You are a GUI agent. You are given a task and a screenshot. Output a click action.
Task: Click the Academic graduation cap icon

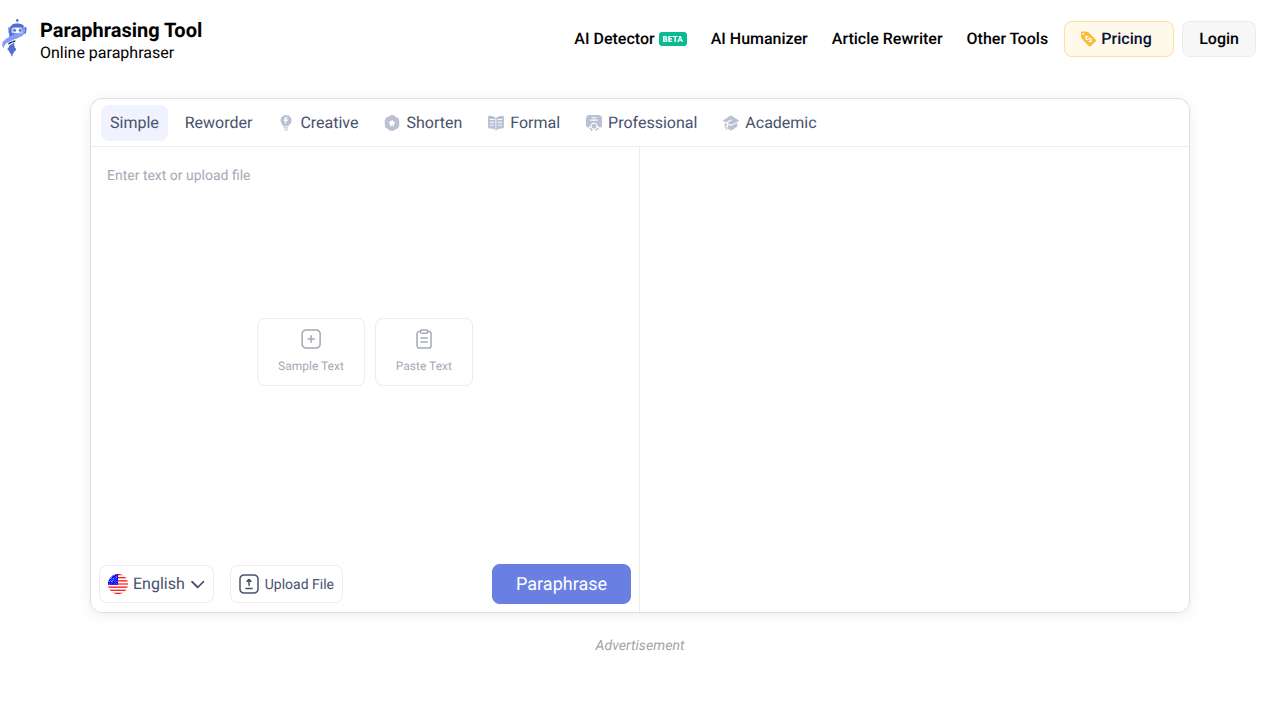click(730, 122)
